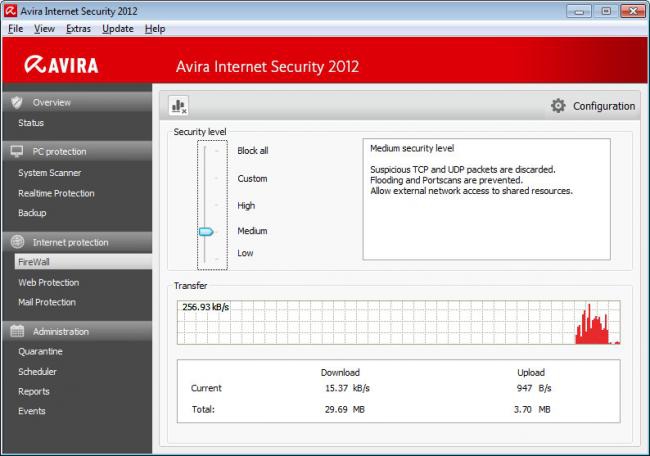The image size is (650, 456).
Task: Open Web Protection
Action: tap(49, 282)
